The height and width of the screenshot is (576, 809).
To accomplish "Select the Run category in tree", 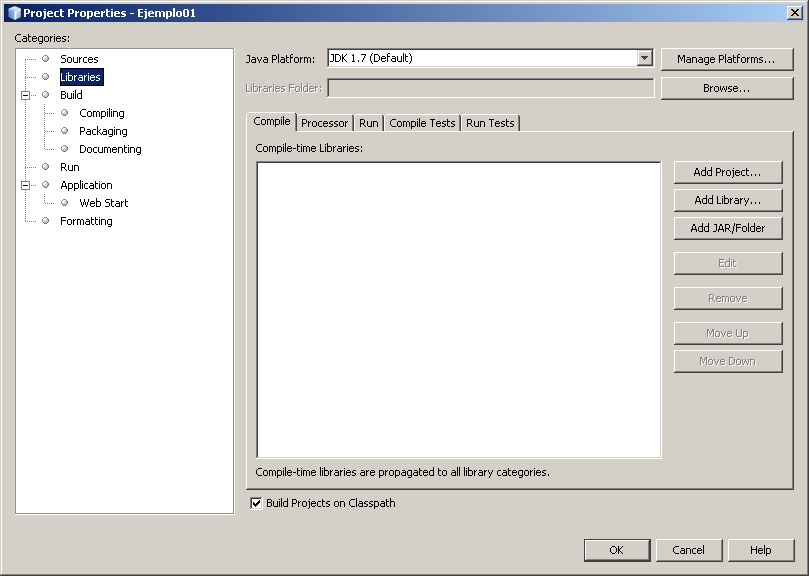I will 70,167.
